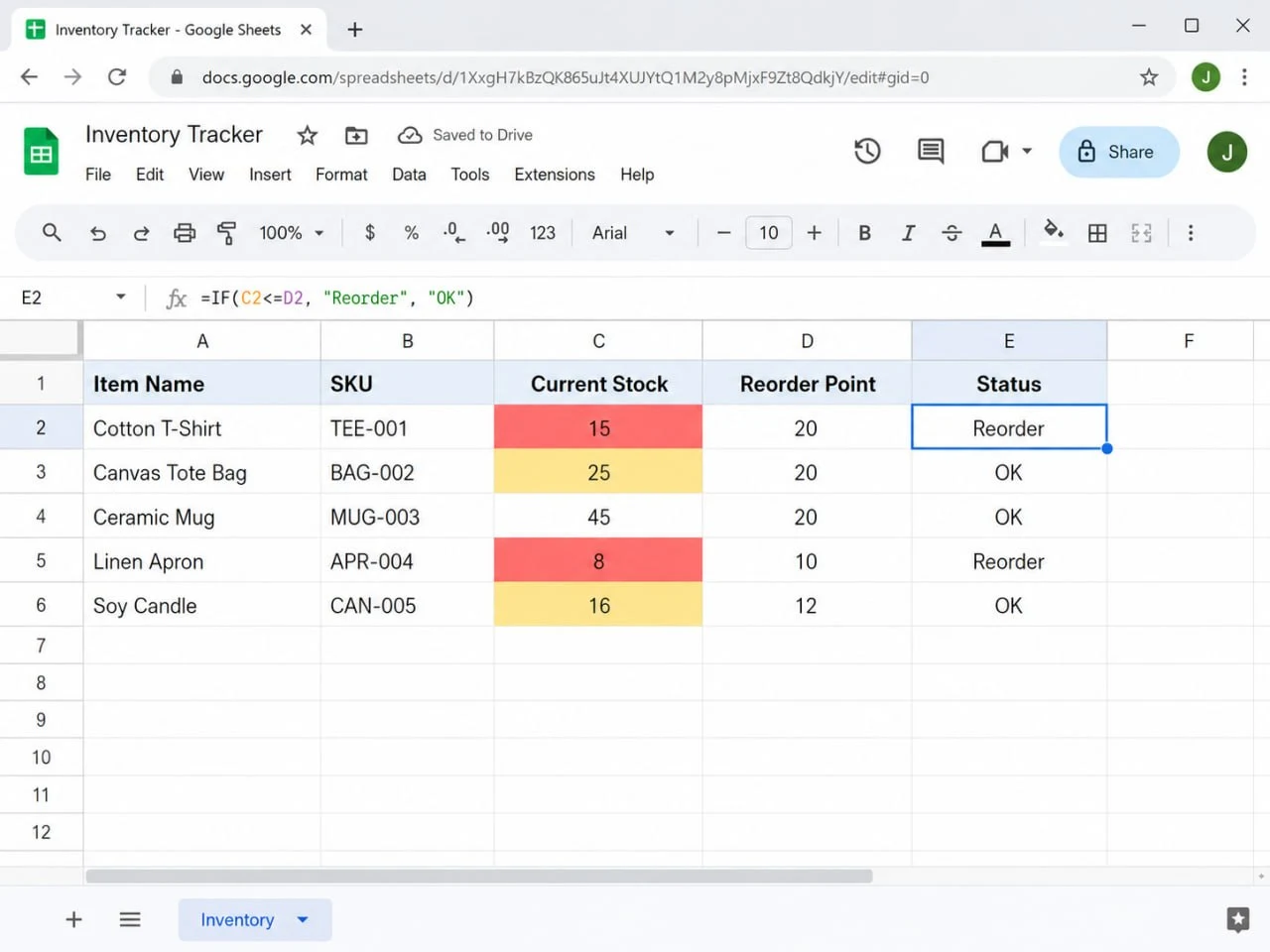Open the Format menu

(341, 175)
